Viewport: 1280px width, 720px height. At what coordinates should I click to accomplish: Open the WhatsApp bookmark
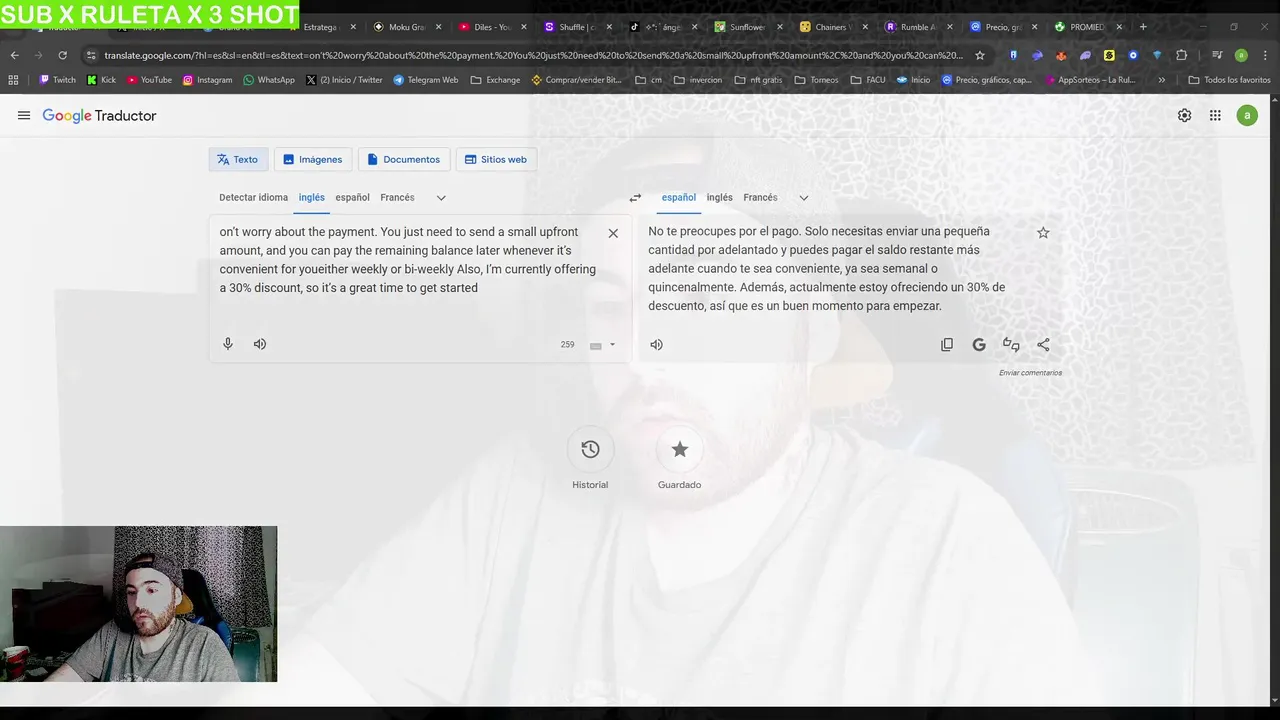pyautogui.click(x=269, y=80)
